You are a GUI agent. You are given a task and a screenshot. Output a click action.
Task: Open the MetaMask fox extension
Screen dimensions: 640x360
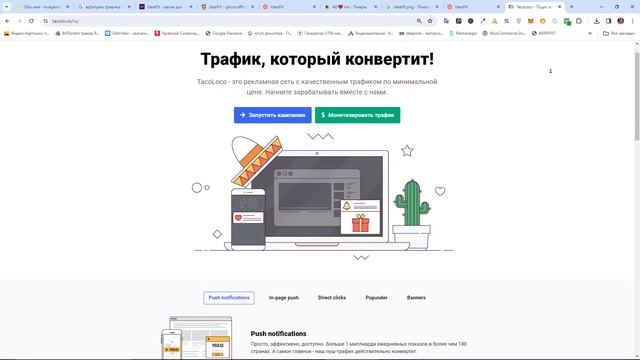click(x=531, y=21)
